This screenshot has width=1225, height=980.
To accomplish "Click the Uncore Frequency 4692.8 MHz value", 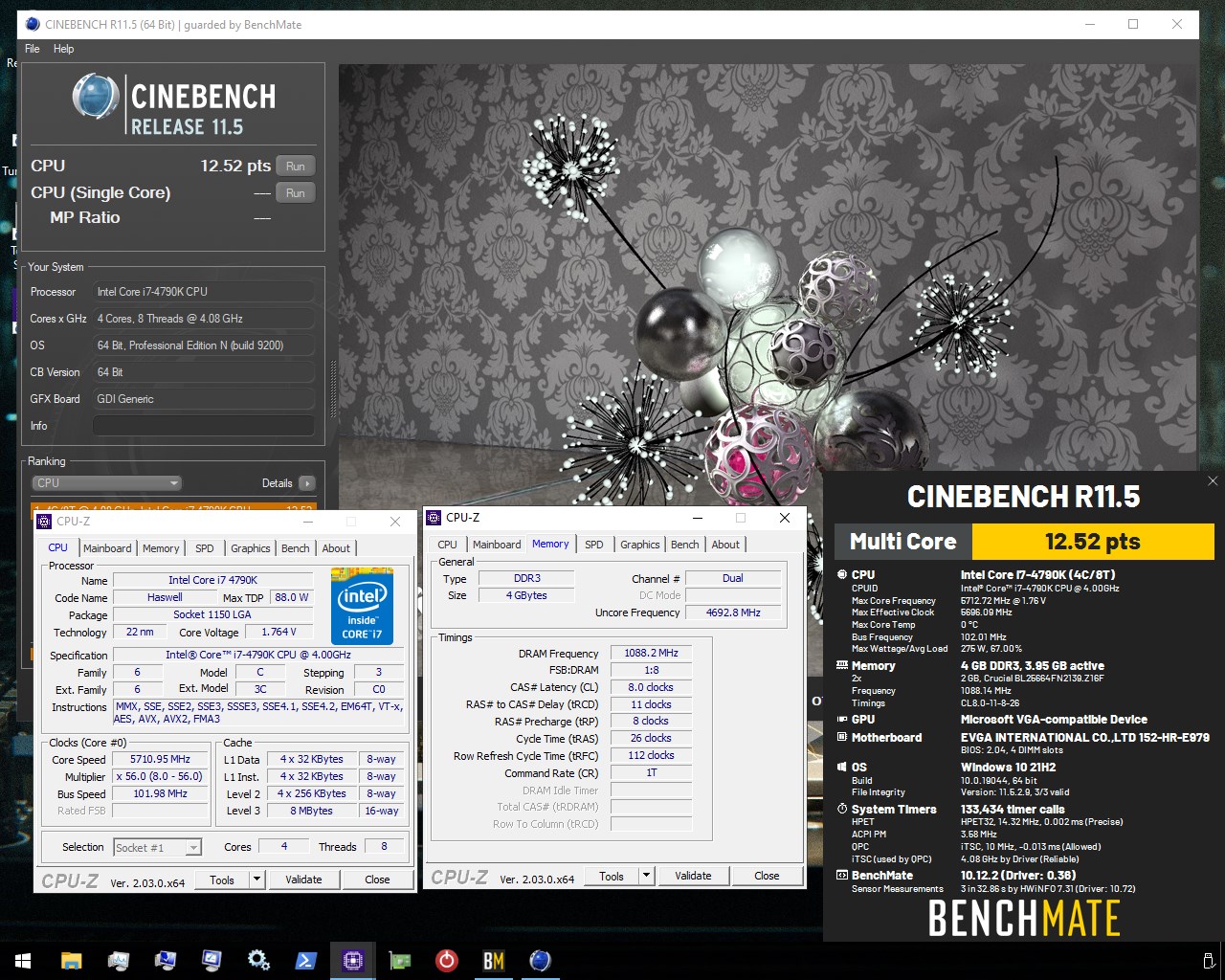I will pyautogui.click(x=733, y=612).
